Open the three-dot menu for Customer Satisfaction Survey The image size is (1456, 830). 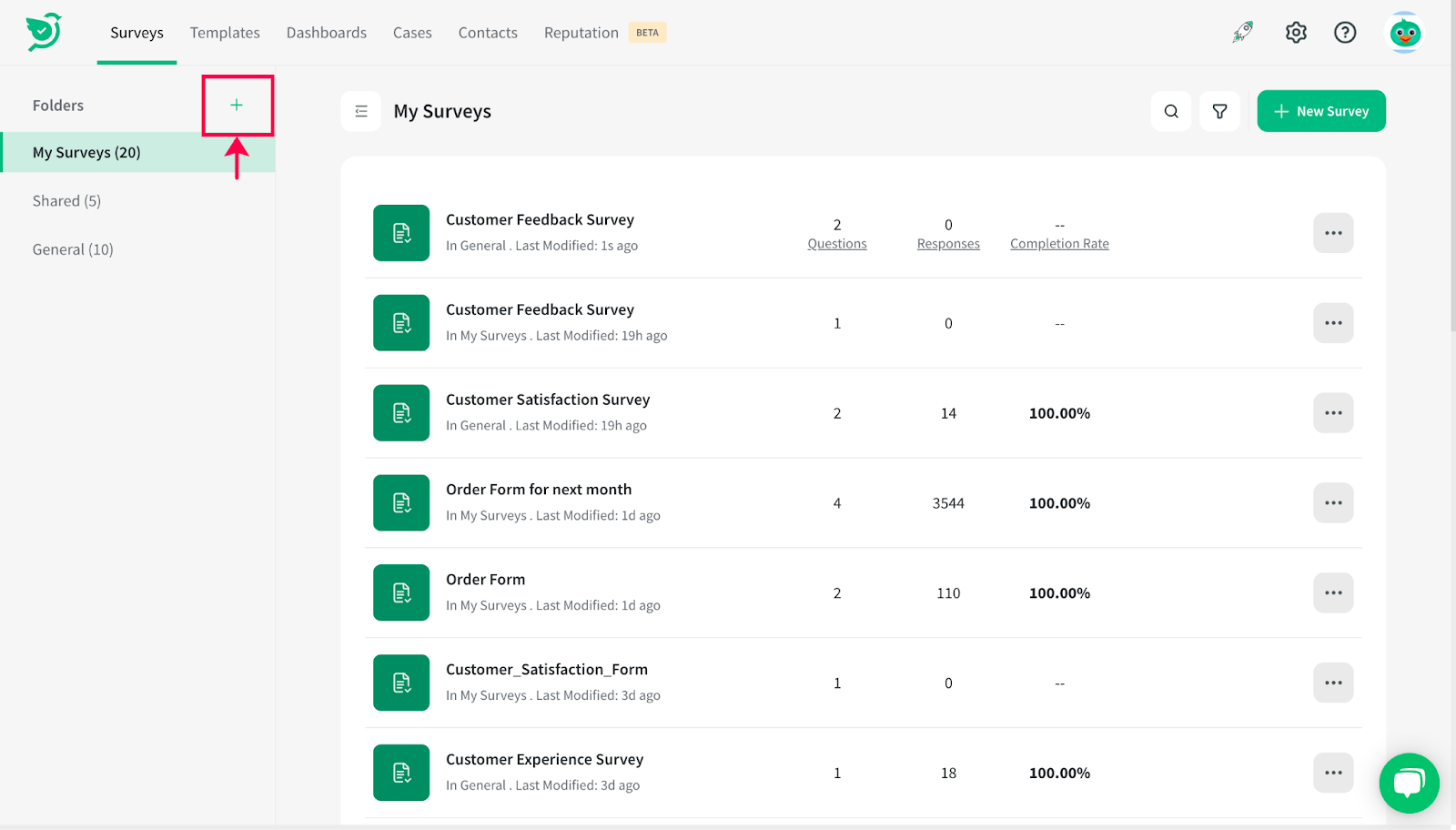[x=1333, y=413]
